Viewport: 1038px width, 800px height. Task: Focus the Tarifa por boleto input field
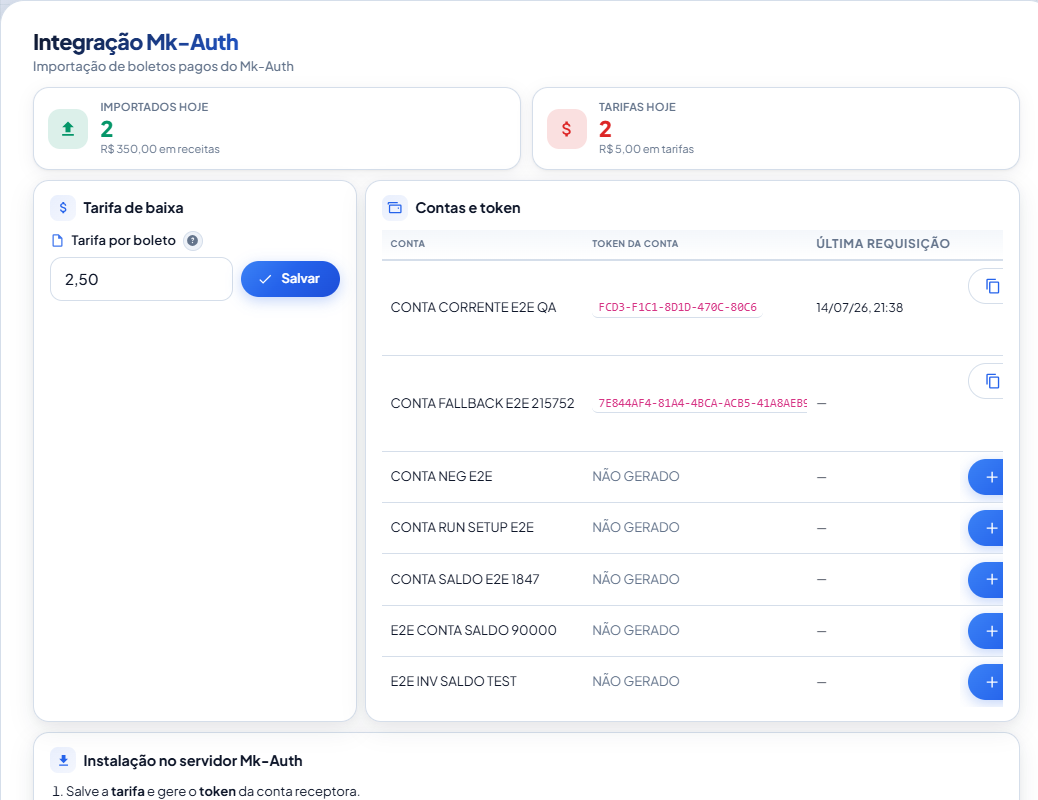[142, 279]
